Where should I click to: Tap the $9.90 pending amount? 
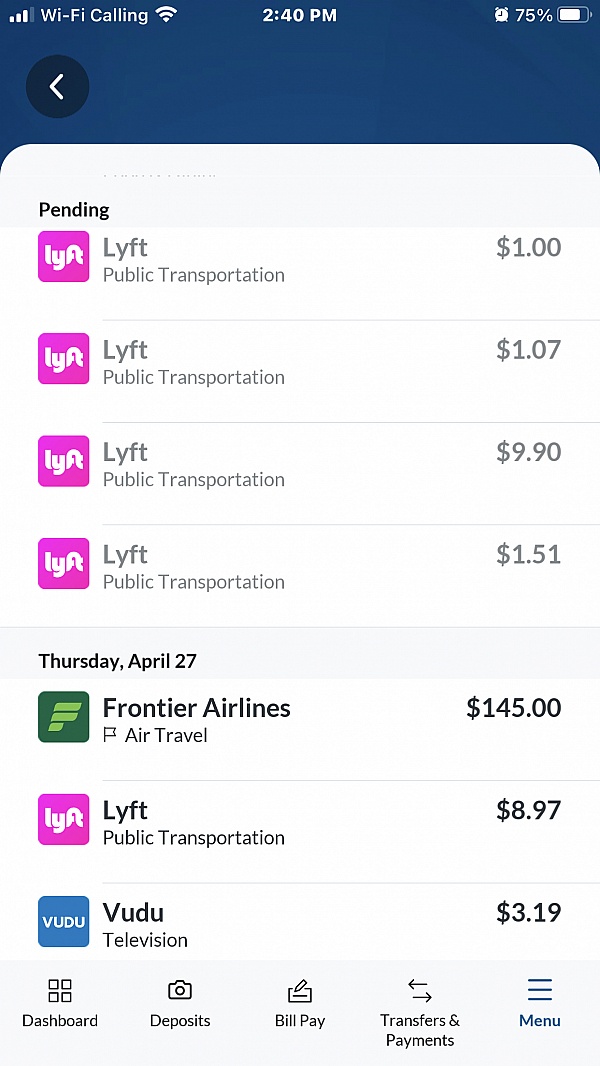tap(529, 452)
